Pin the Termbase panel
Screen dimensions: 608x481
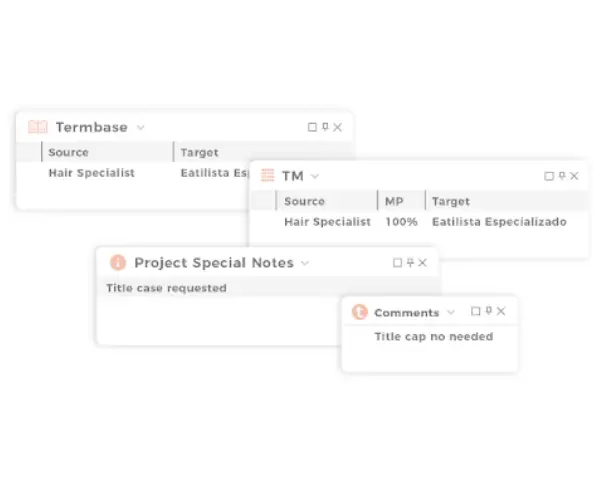pos(325,127)
